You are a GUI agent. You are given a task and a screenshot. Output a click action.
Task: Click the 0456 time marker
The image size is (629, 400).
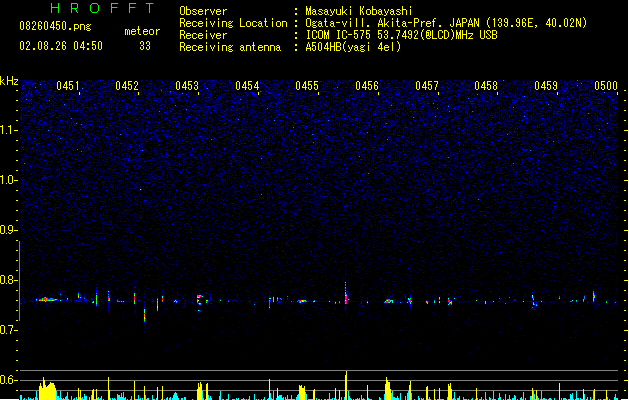pos(367,86)
